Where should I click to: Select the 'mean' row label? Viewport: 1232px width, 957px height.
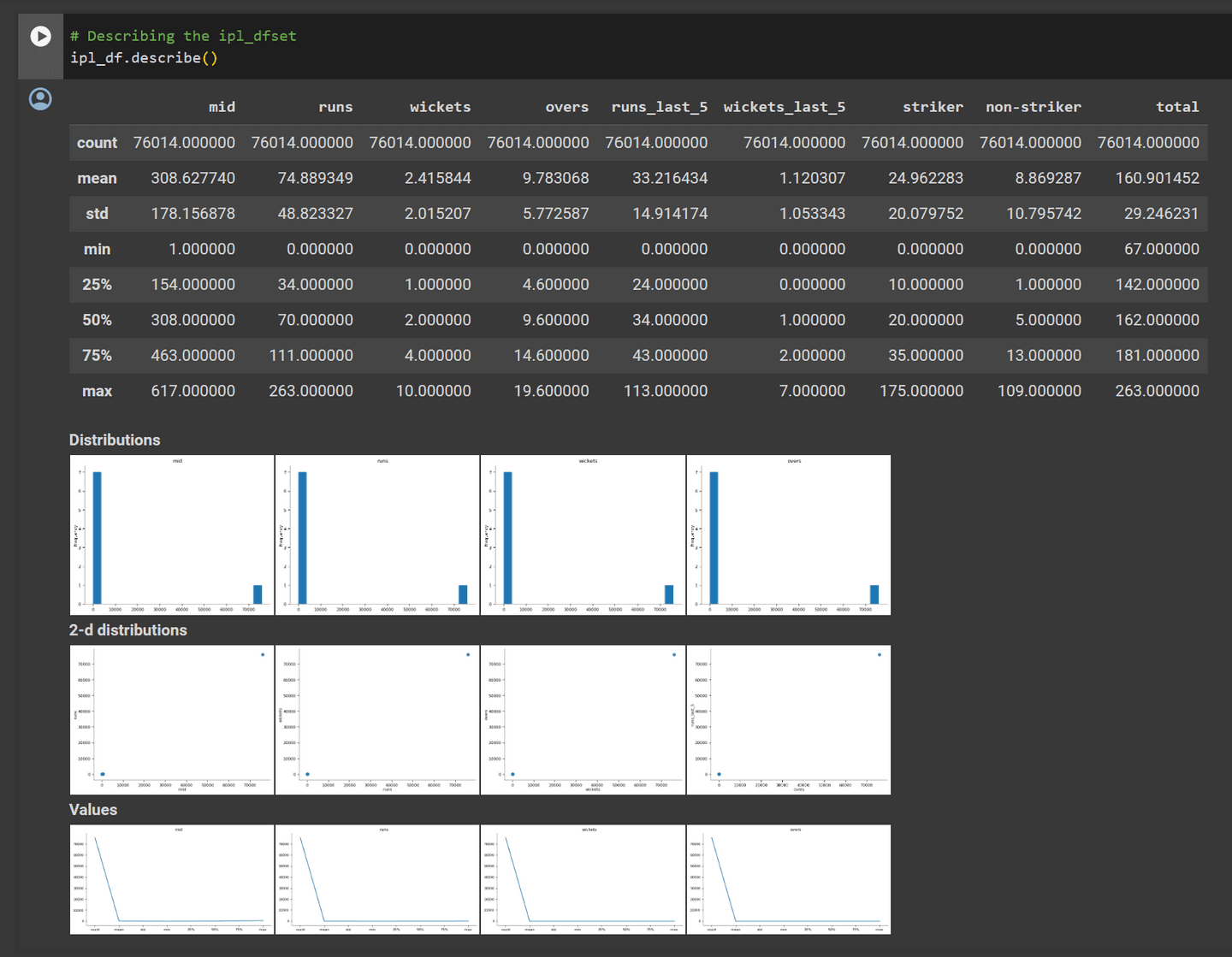tap(97, 179)
